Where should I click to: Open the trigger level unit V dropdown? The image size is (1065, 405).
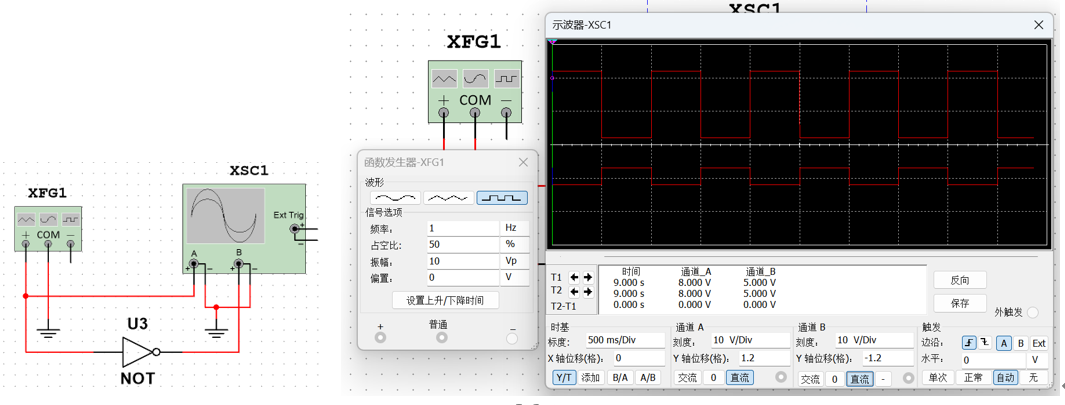(x=1037, y=358)
